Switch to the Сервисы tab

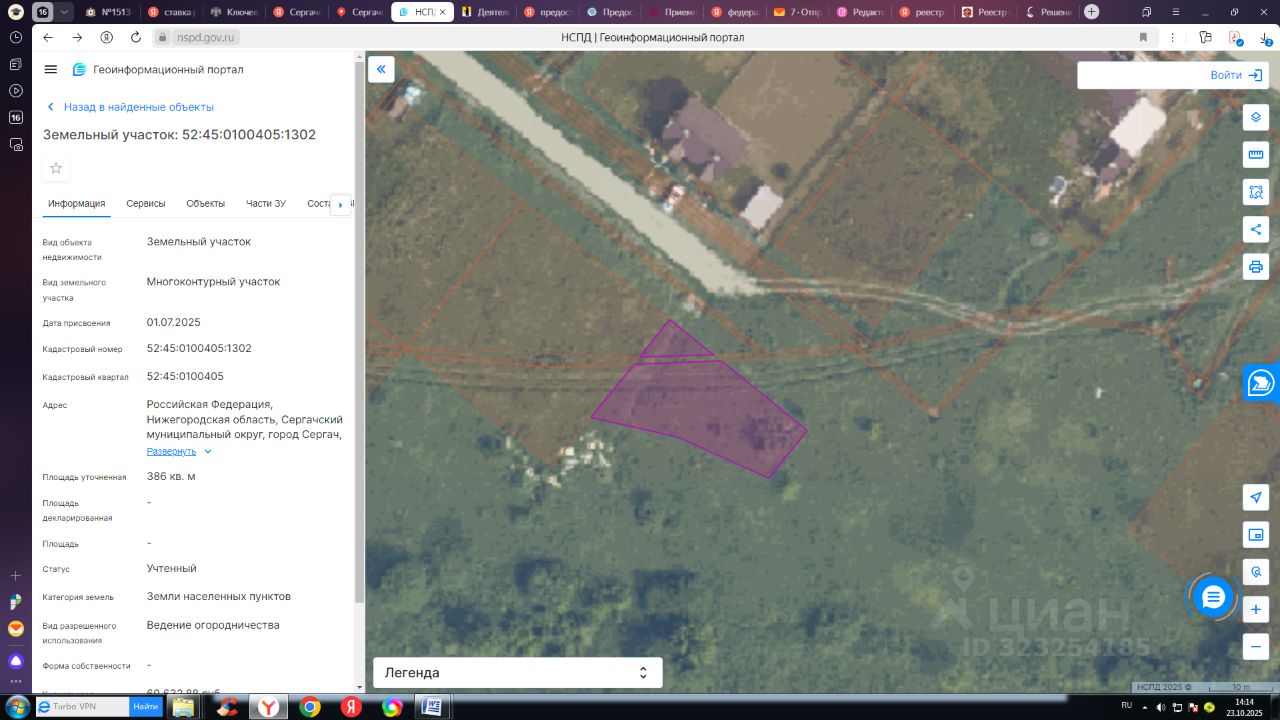point(146,203)
